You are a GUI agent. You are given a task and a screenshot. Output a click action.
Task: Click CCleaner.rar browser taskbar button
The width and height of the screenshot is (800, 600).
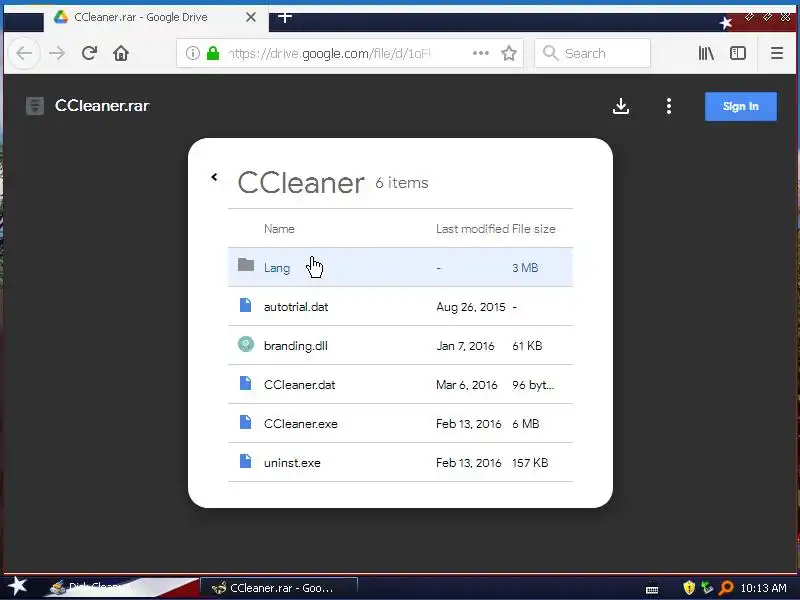[x=279, y=588]
